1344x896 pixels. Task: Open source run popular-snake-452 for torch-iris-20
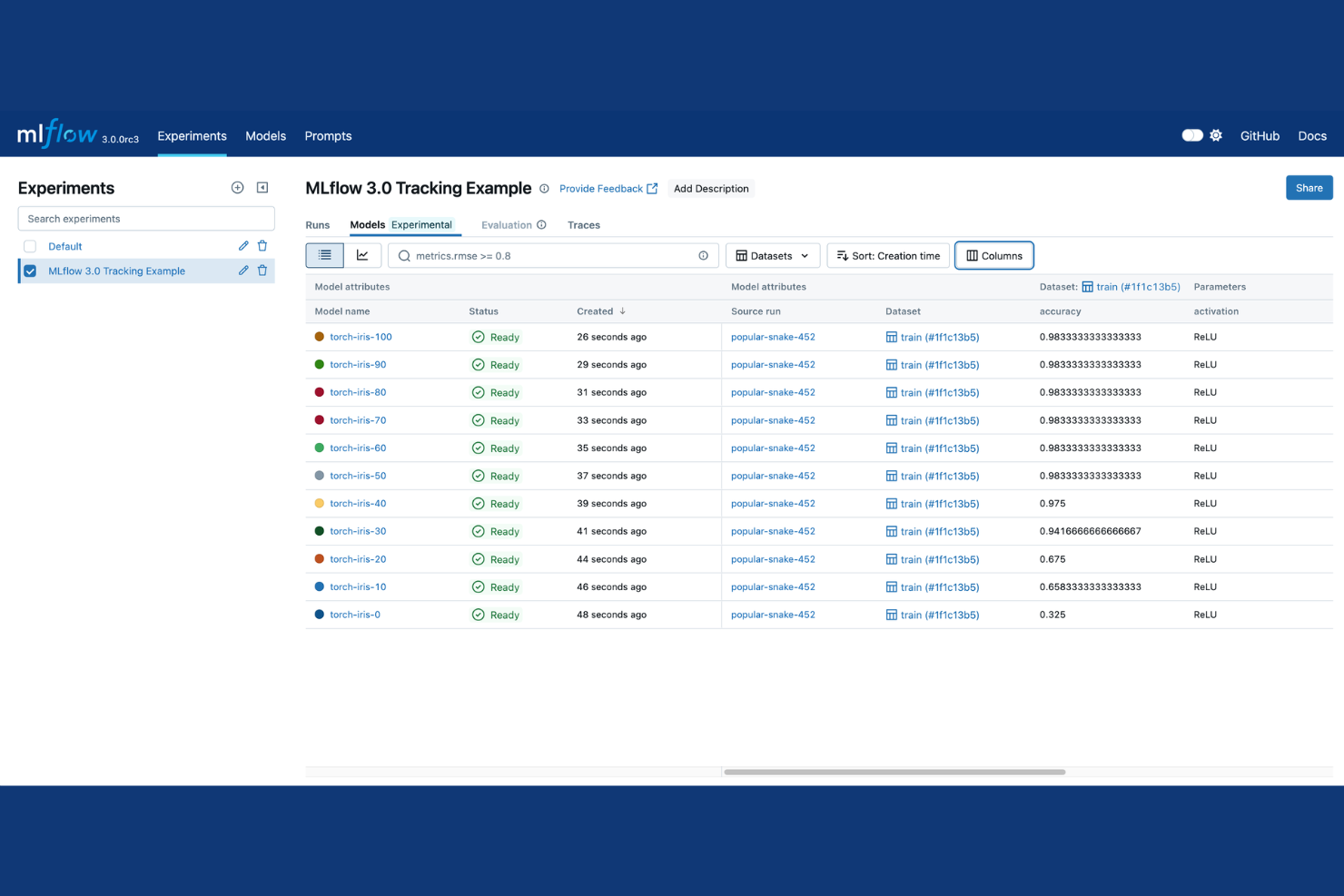[x=773, y=559]
